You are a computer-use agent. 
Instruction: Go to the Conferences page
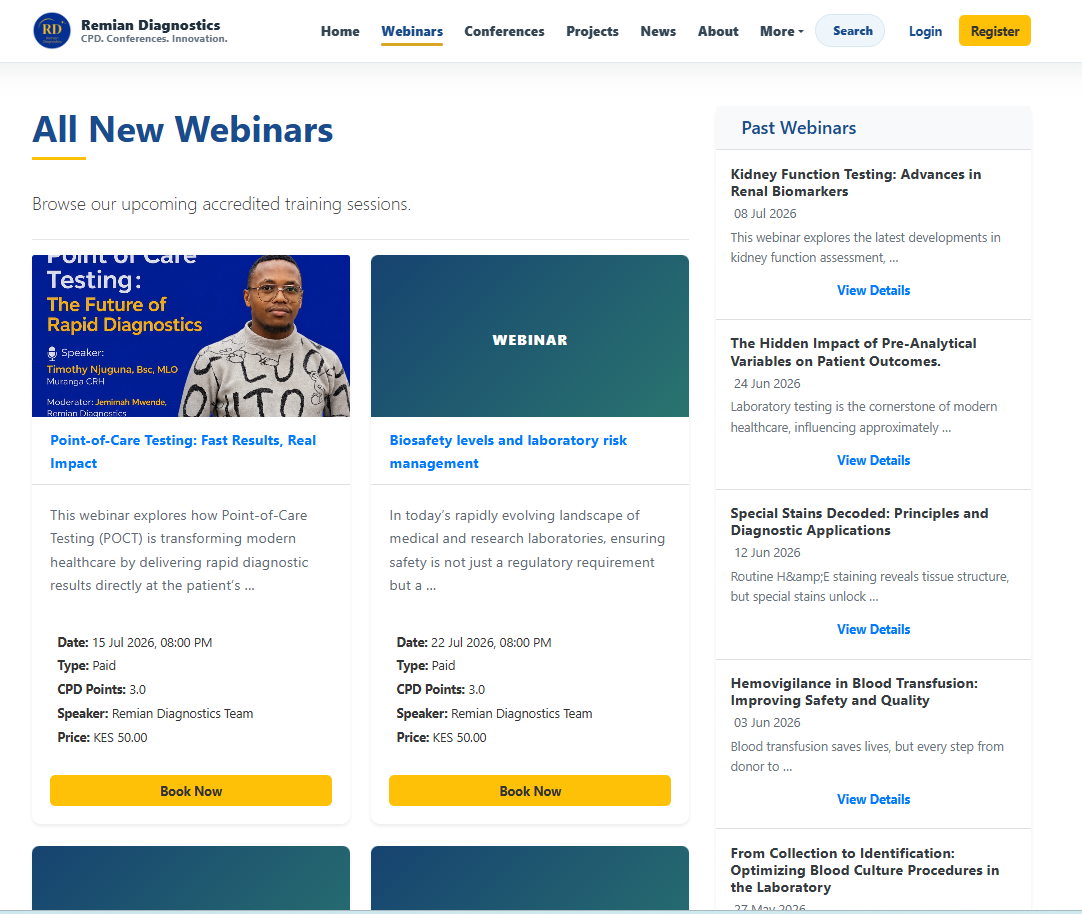coord(504,31)
